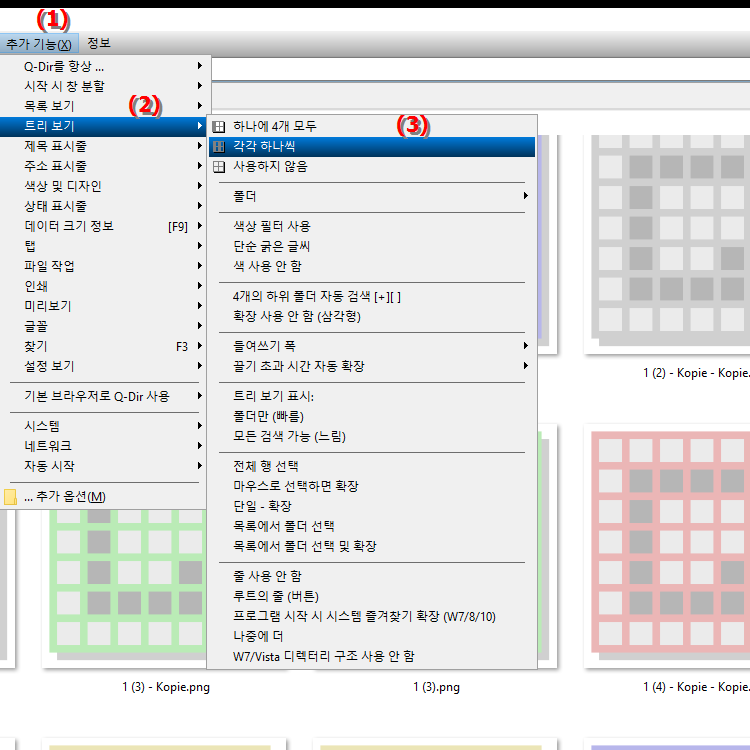Expand the 시작 시 창 분할 submenu
The height and width of the screenshot is (750, 750).
click(x=104, y=86)
